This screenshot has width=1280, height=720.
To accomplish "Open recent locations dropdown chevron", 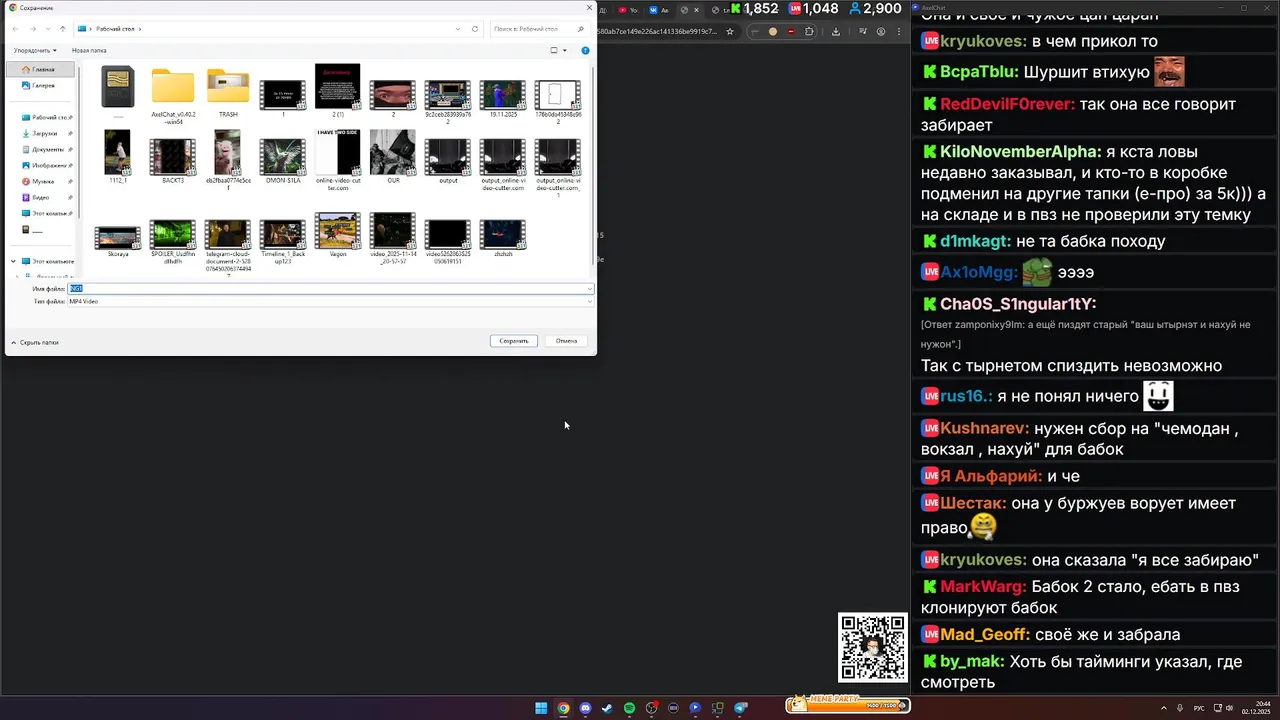I will (x=48, y=29).
